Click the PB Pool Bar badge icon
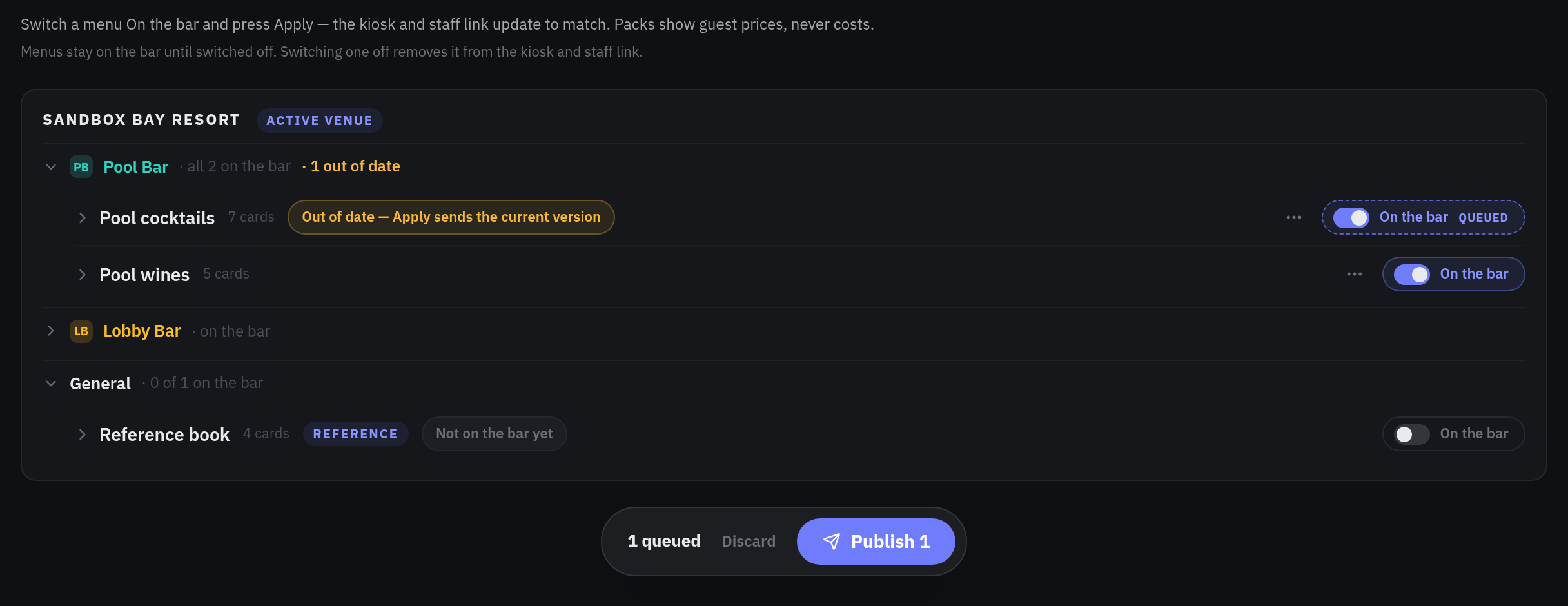 [x=81, y=167]
